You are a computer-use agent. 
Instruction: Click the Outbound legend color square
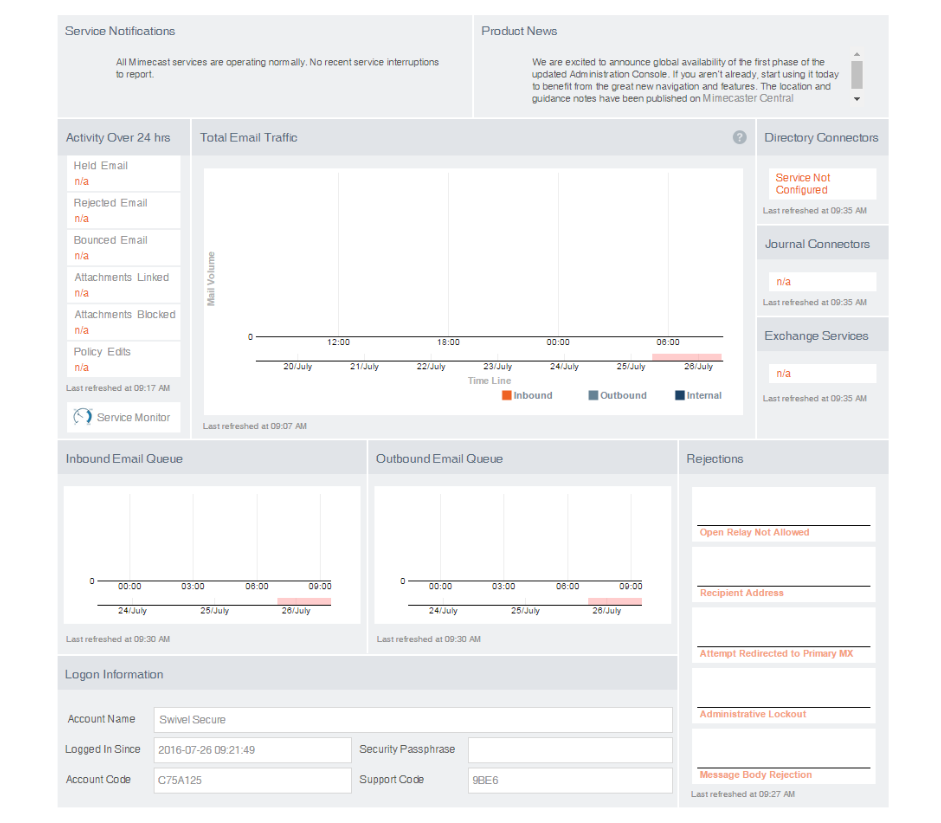pos(593,395)
